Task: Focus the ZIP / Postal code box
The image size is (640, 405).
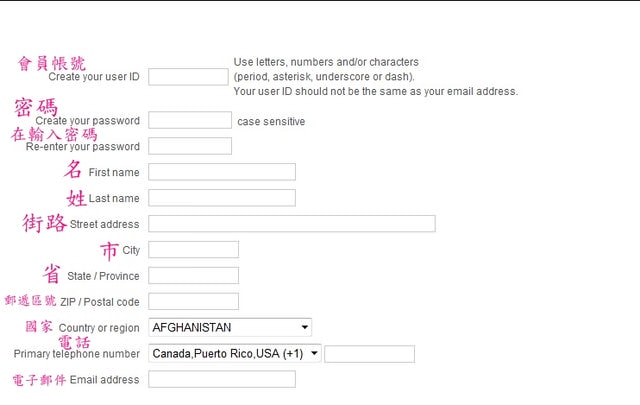Action: pos(193,302)
